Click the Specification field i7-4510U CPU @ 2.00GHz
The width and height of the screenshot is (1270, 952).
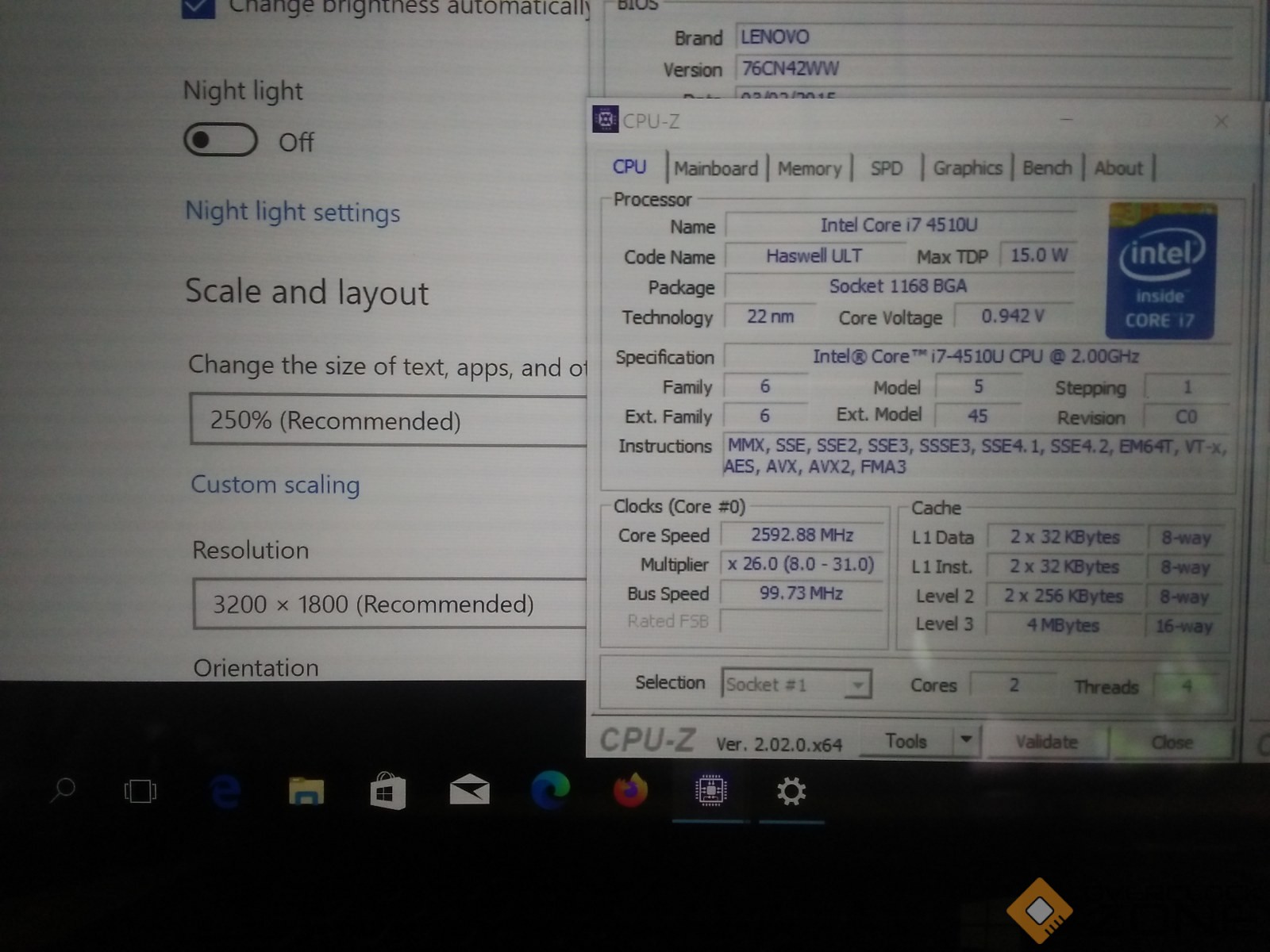pos(976,356)
